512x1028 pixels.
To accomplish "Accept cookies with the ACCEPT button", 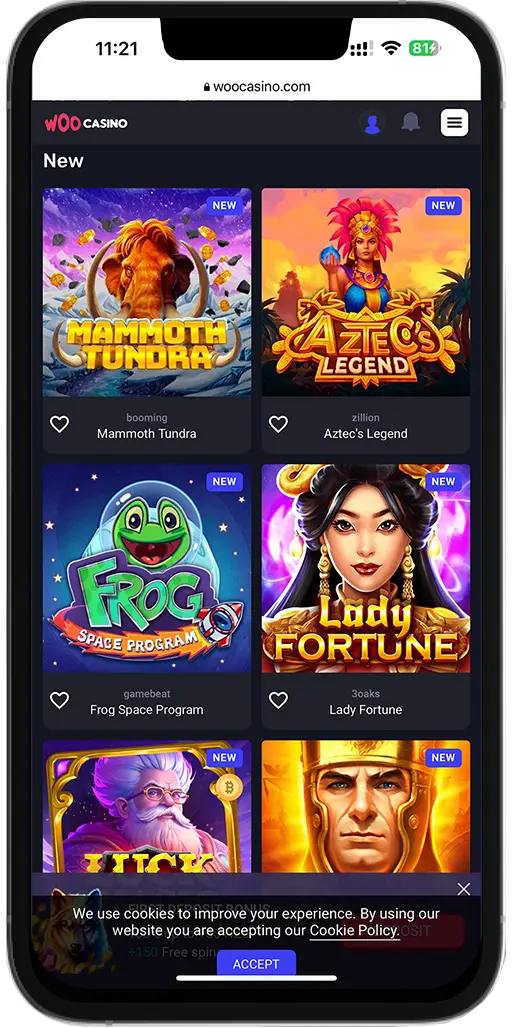I will pyautogui.click(x=256, y=964).
